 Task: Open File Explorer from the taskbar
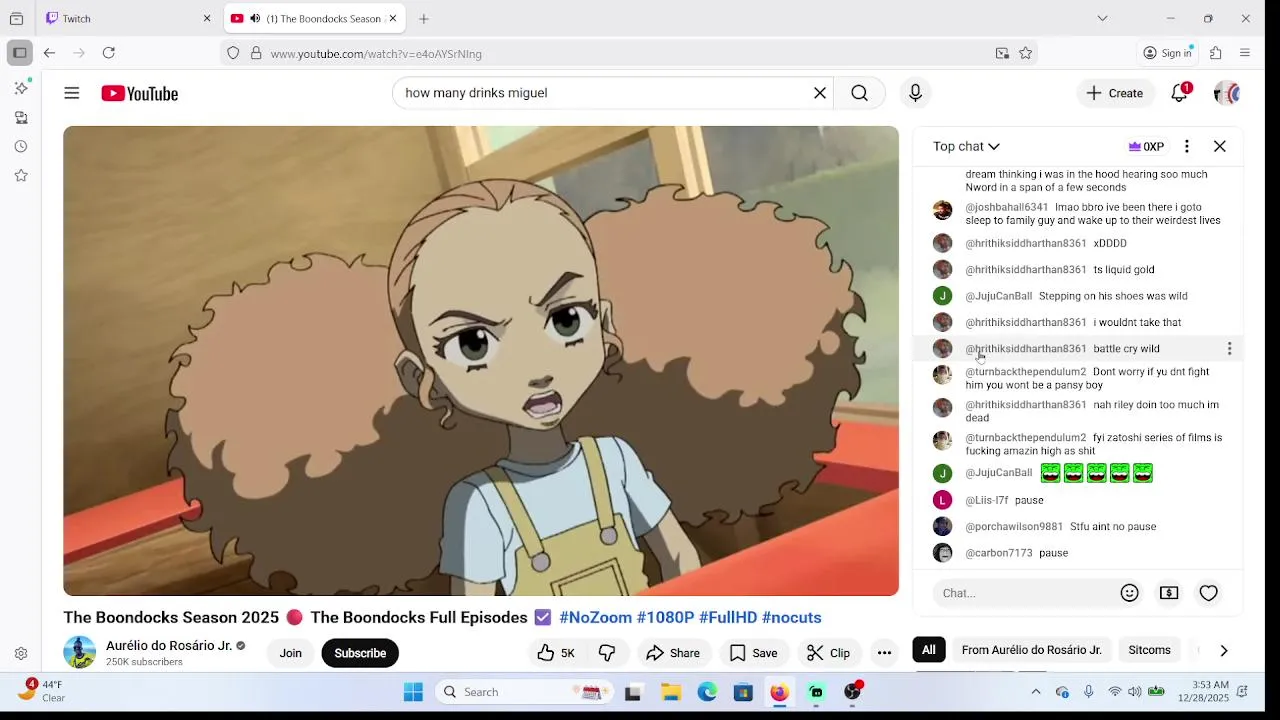(x=671, y=692)
